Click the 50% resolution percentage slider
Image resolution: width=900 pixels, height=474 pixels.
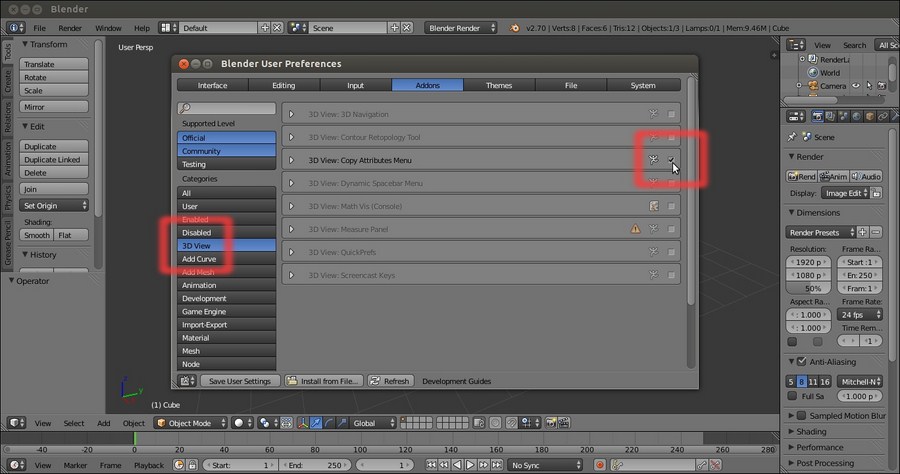point(808,288)
